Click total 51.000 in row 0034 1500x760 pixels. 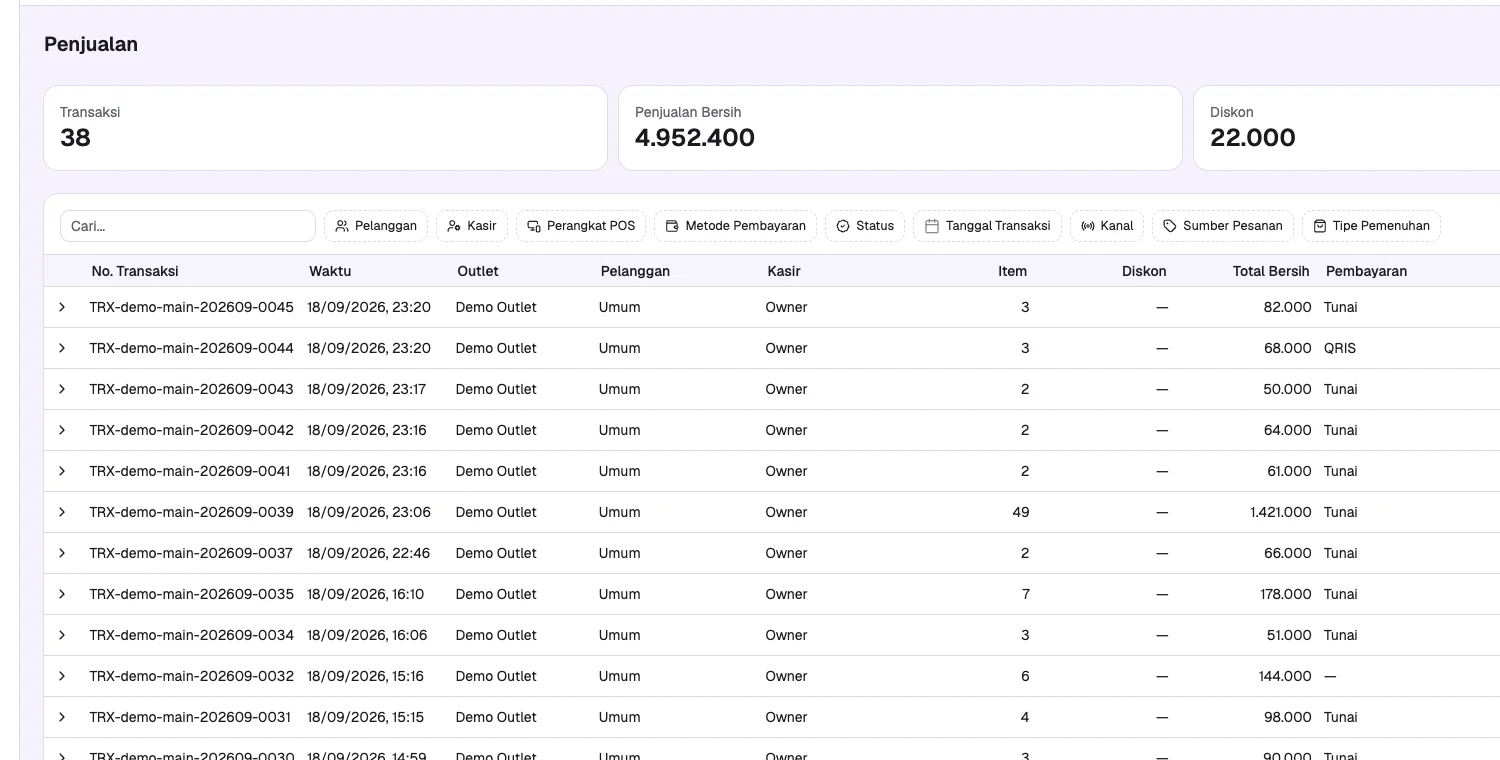click(x=1289, y=635)
